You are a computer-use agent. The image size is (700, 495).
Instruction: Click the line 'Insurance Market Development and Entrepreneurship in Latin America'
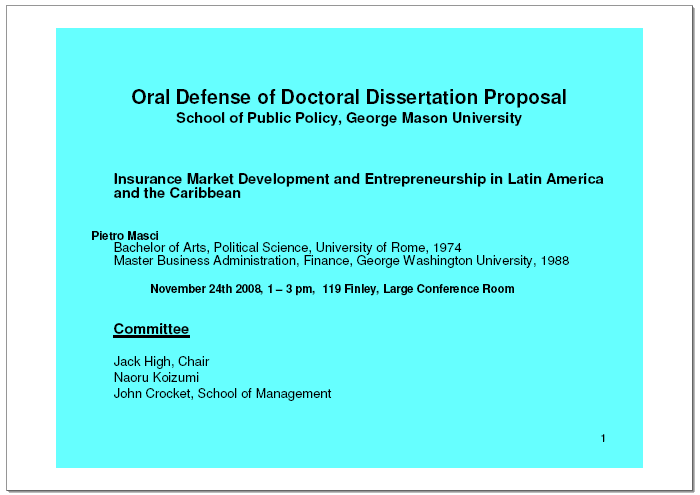[x=358, y=179]
